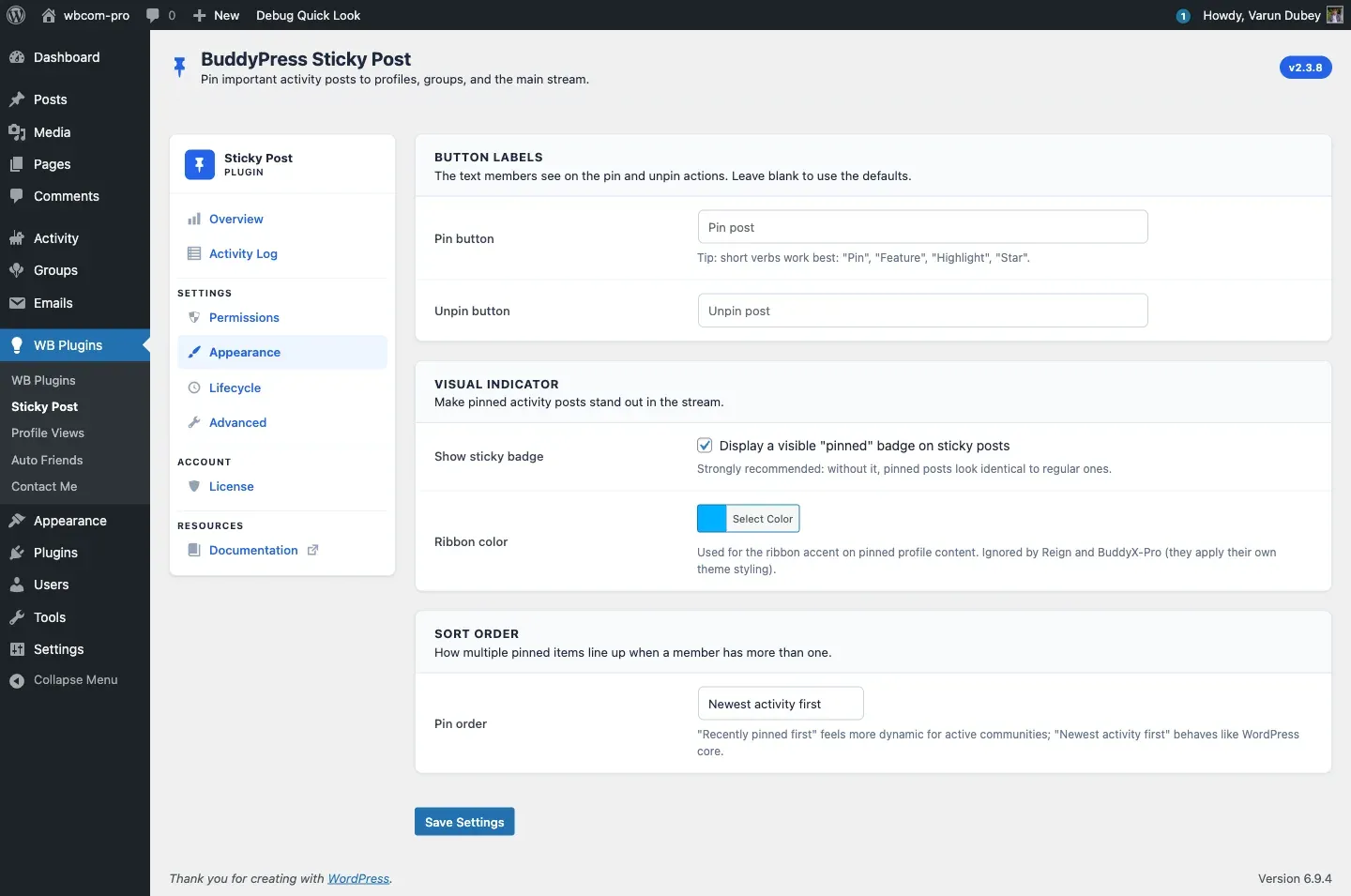Click the Pages icon in sidebar

[17, 164]
